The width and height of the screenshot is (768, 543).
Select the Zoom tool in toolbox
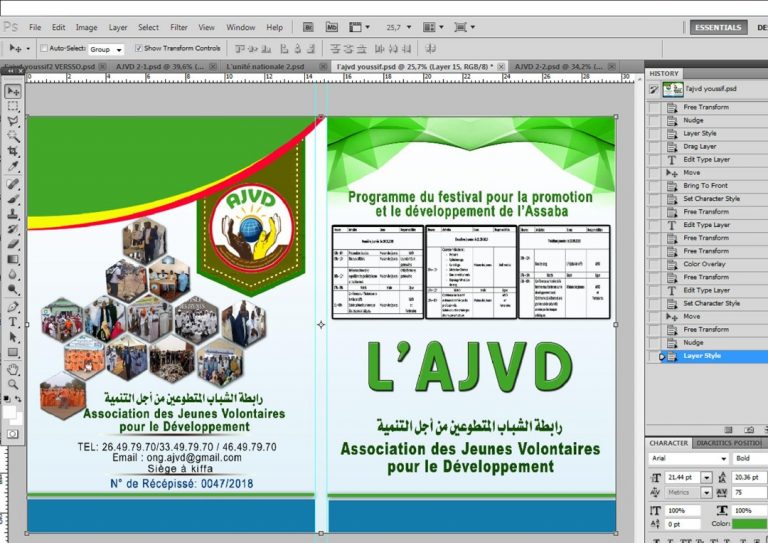13,384
